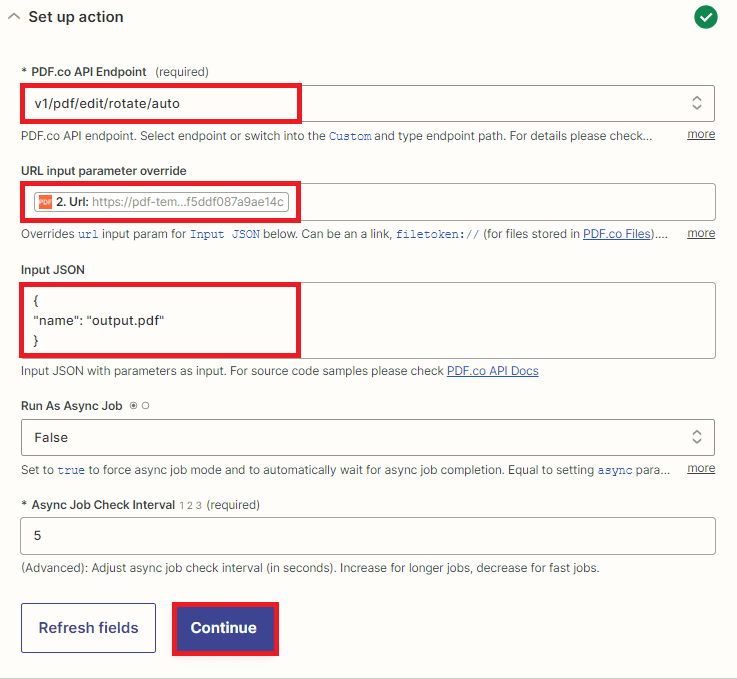Click 'more' link under URL override description

tap(701, 233)
